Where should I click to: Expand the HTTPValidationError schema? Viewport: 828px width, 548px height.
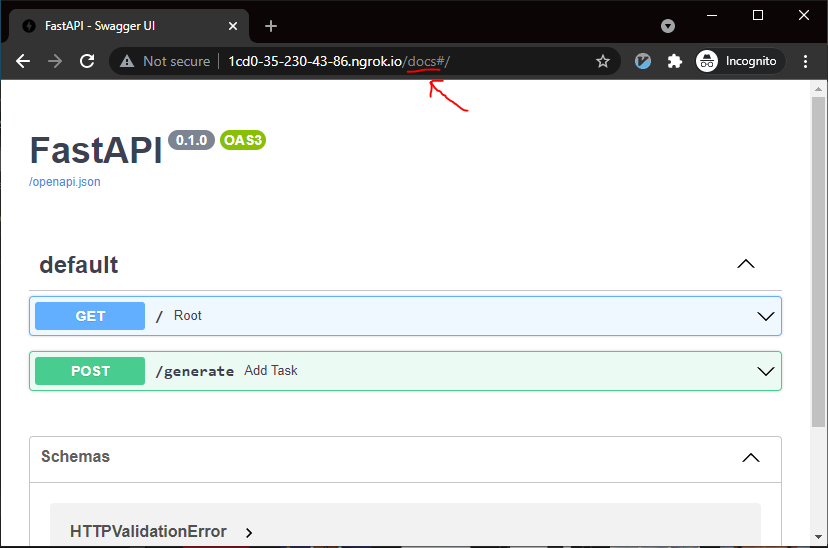tap(249, 533)
